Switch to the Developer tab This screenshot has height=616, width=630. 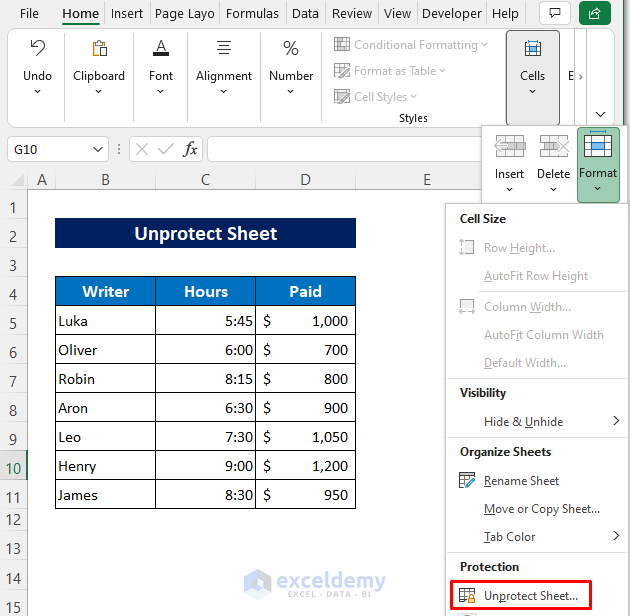pos(452,13)
